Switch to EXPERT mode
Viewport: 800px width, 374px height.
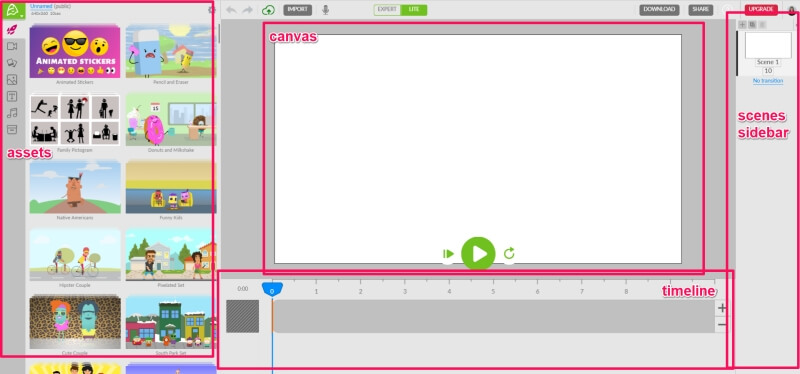pyautogui.click(x=387, y=10)
